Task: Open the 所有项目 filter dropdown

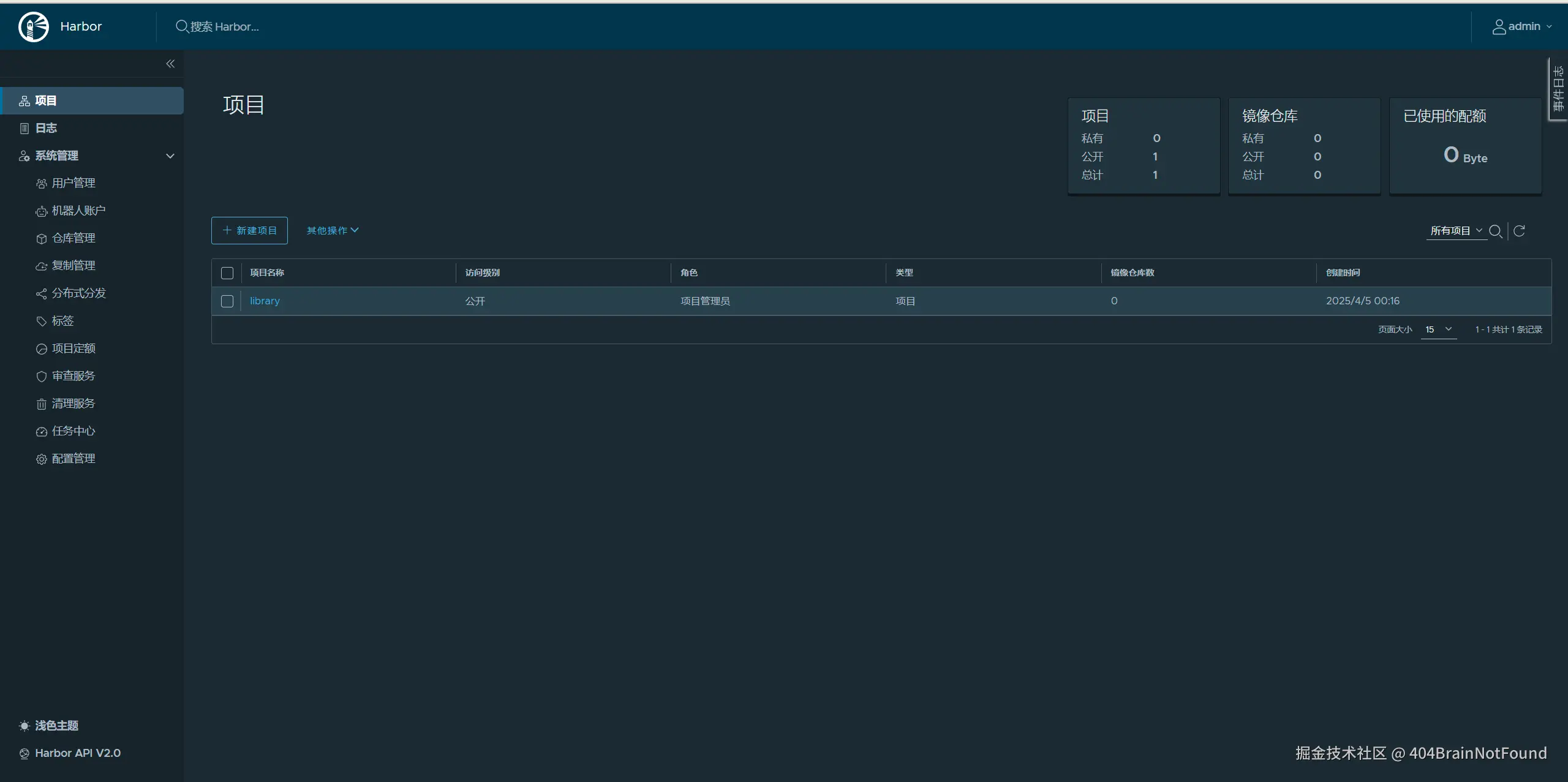Action: [1456, 231]
